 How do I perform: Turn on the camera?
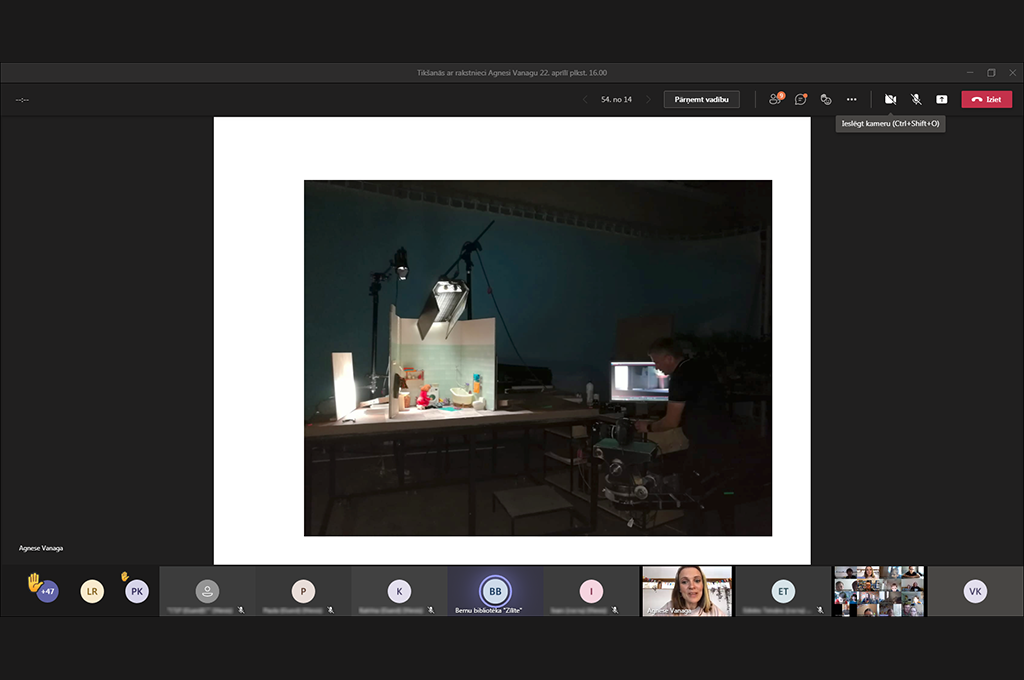[x=890, y=99]
